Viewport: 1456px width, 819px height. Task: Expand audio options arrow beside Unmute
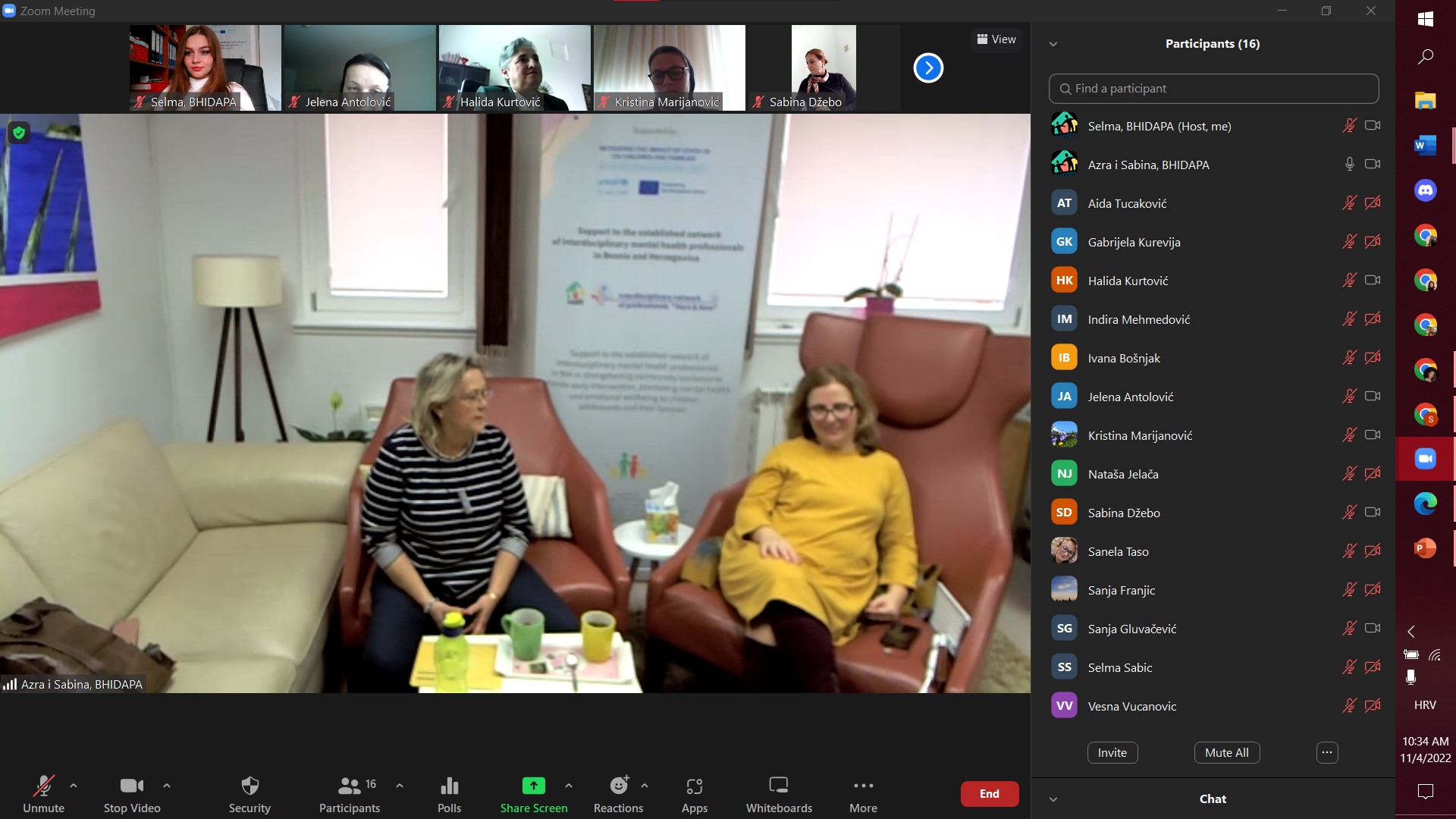click(x=74, y=786)
